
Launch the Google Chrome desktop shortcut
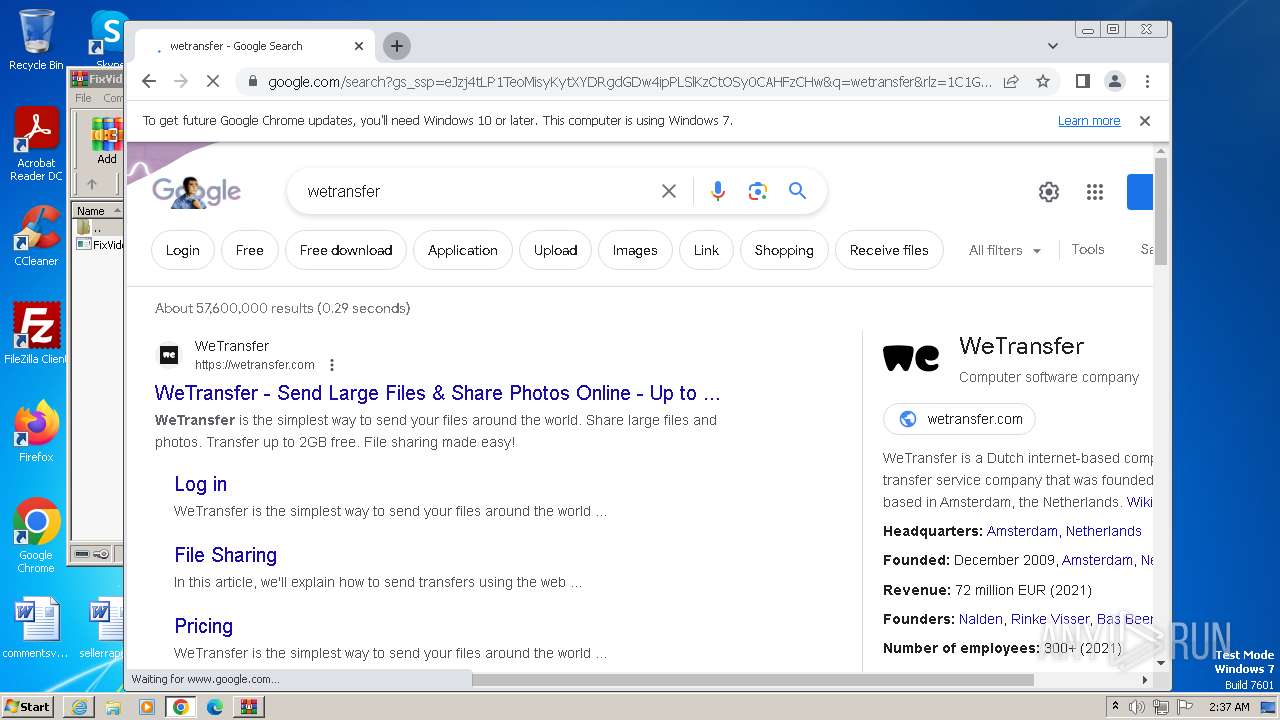click(36, 536)
